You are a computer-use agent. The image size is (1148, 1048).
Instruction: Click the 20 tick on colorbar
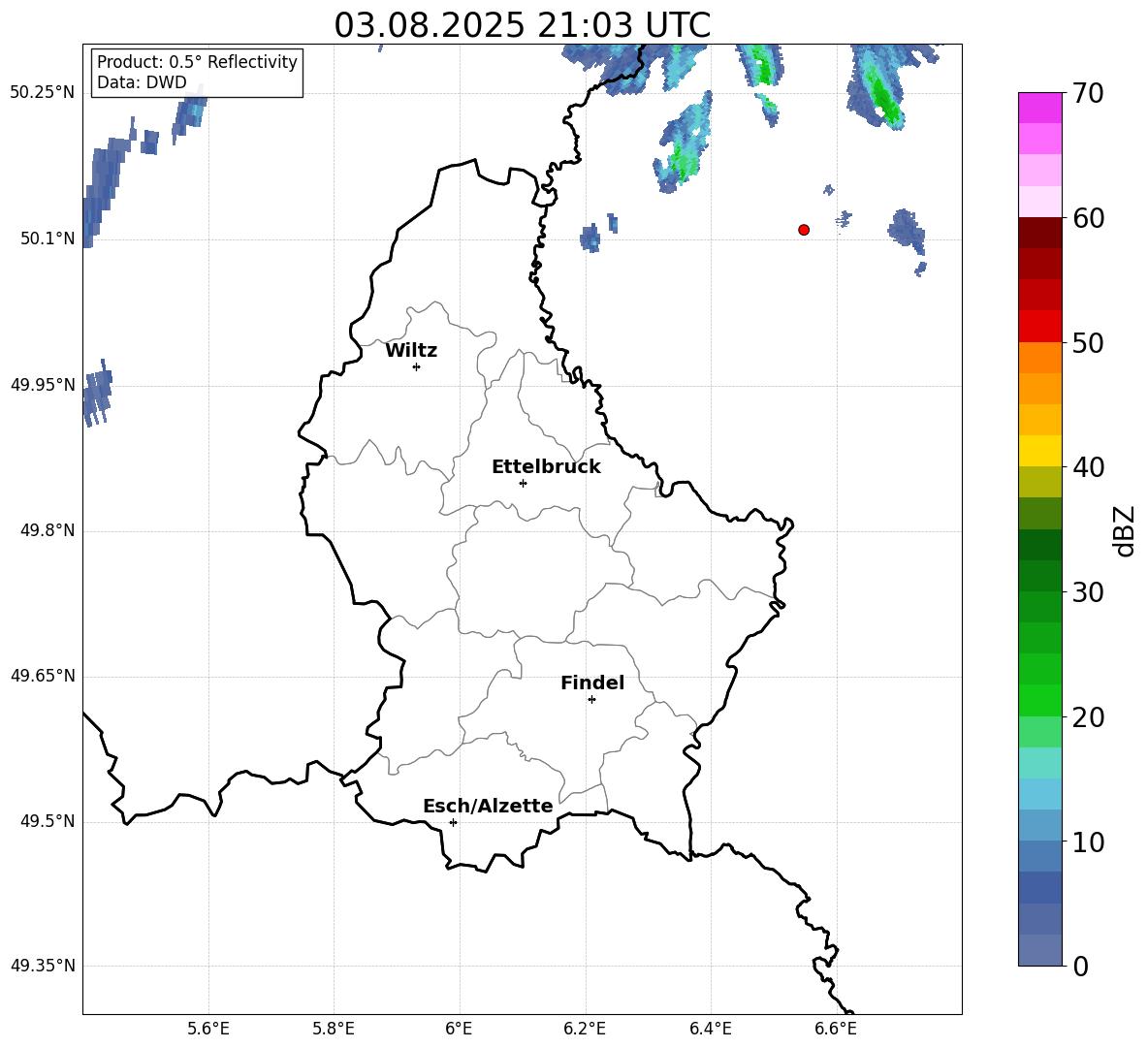pyautogui.click(x=1088, y=716)
